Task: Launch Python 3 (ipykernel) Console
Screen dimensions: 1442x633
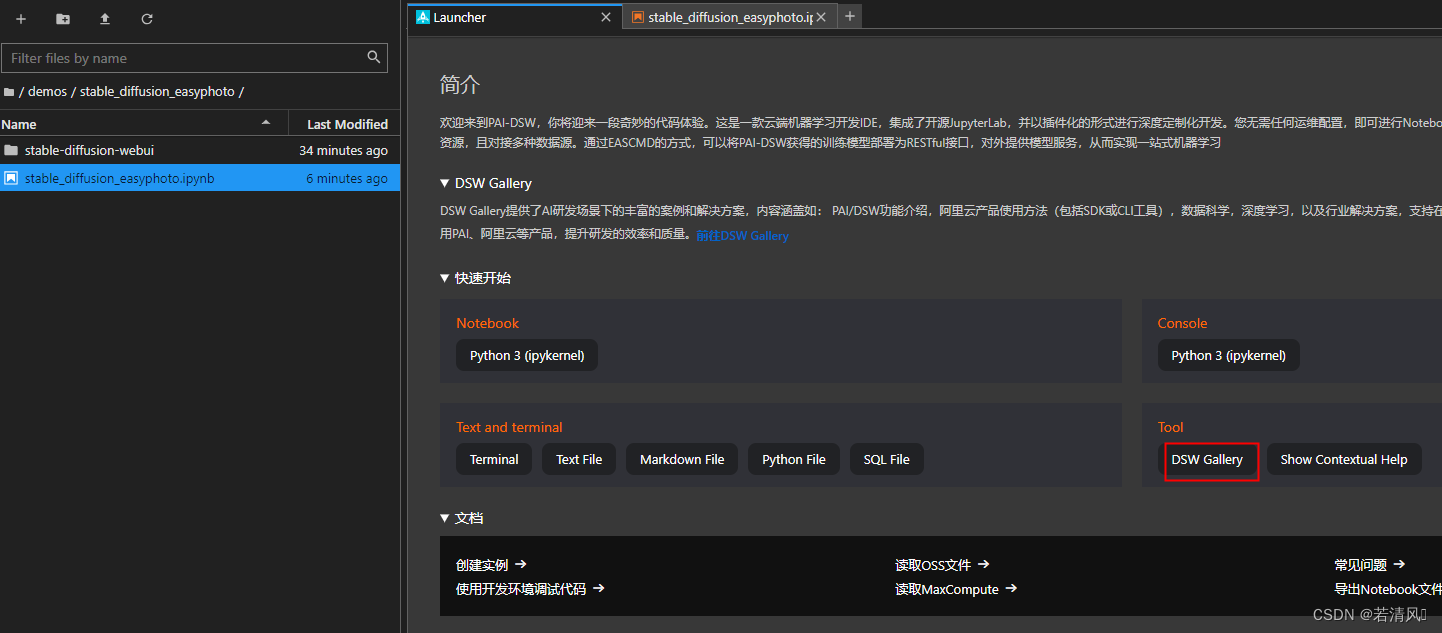Action: [1228, 355]
